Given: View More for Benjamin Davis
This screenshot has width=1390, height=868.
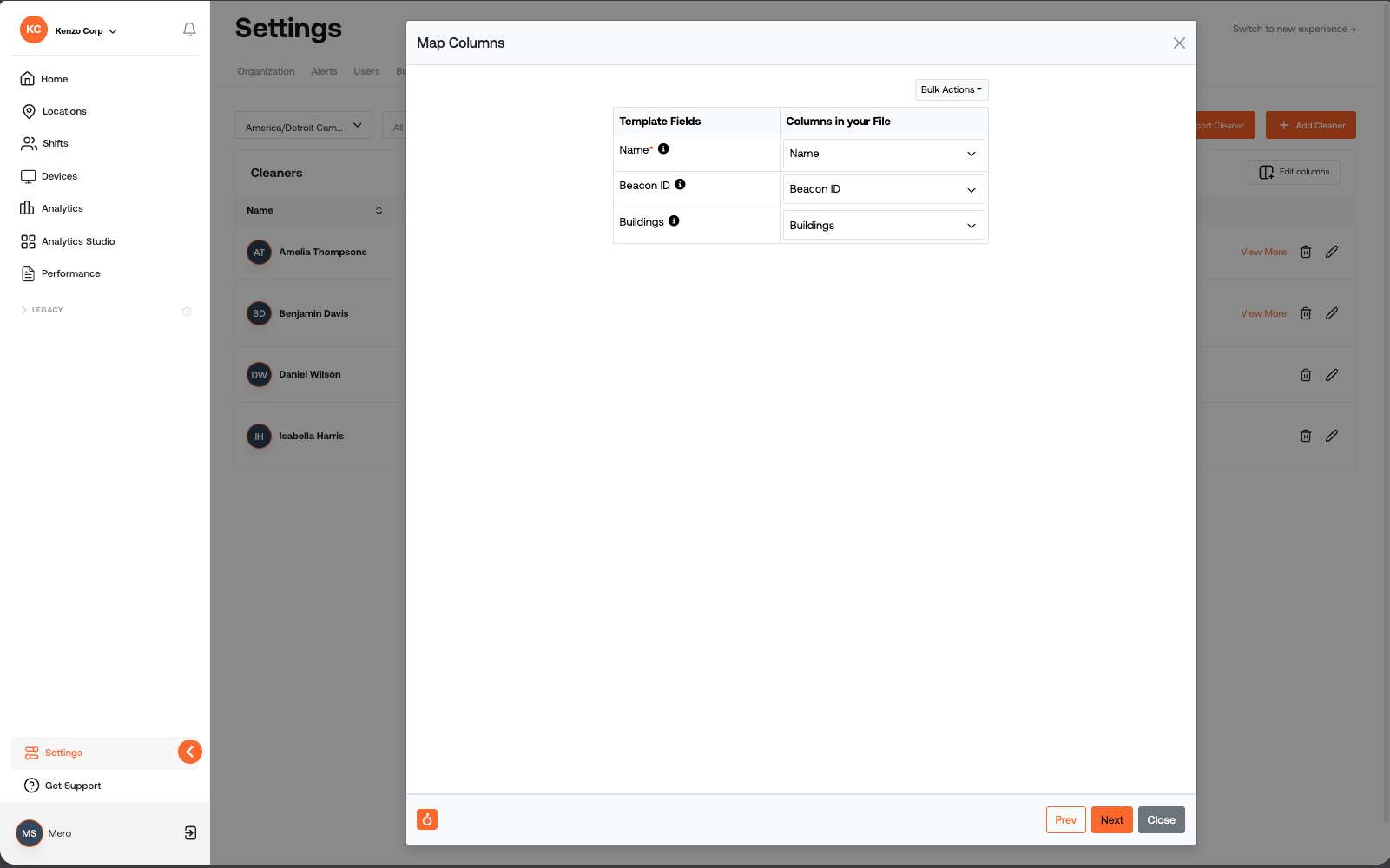Looking at the screenshot, I should pos(1263,313).
